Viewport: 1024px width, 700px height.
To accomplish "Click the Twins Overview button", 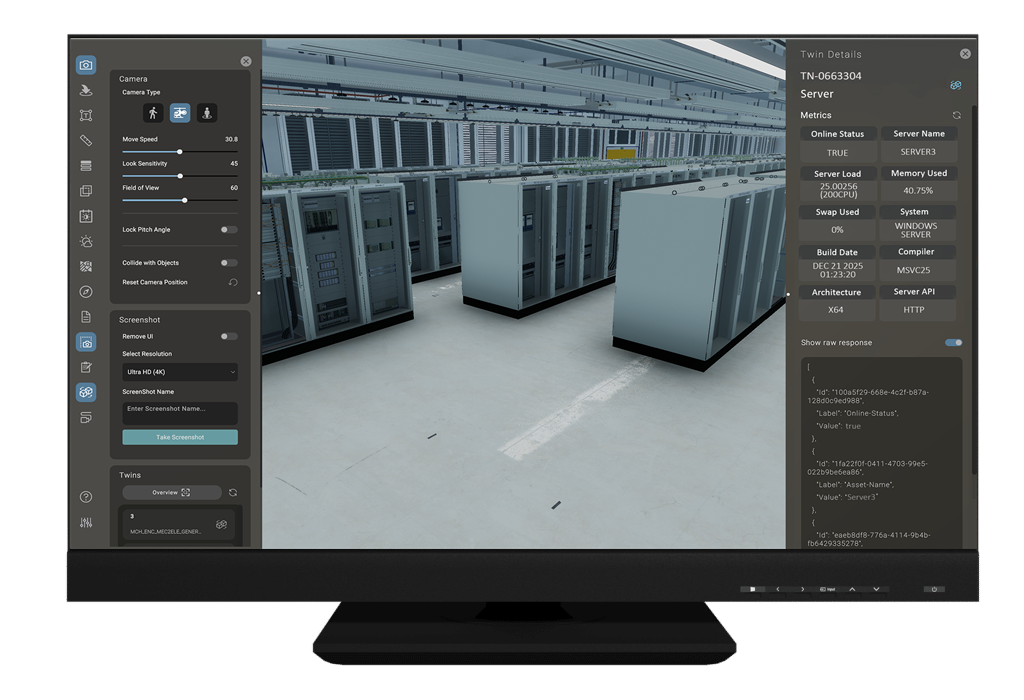I will click(171, 493).
